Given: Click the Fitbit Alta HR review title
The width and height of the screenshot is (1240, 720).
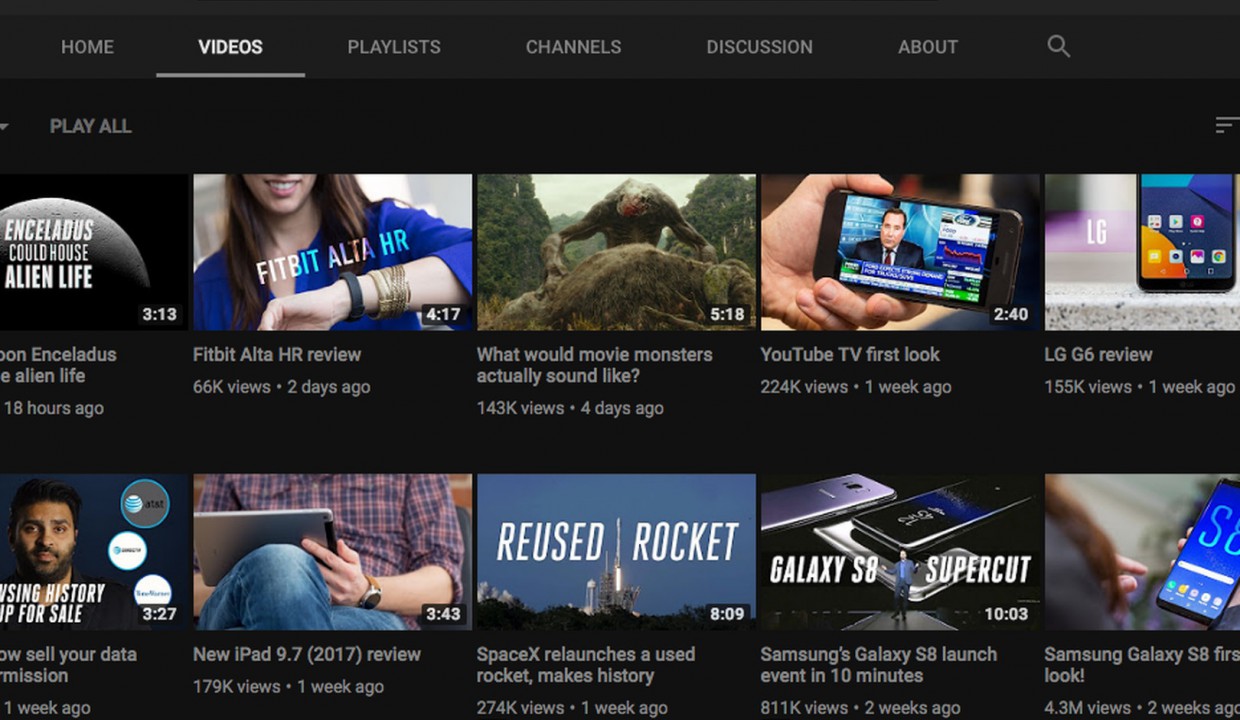Looking at the screenshot, I should click(x=277, y=354).
